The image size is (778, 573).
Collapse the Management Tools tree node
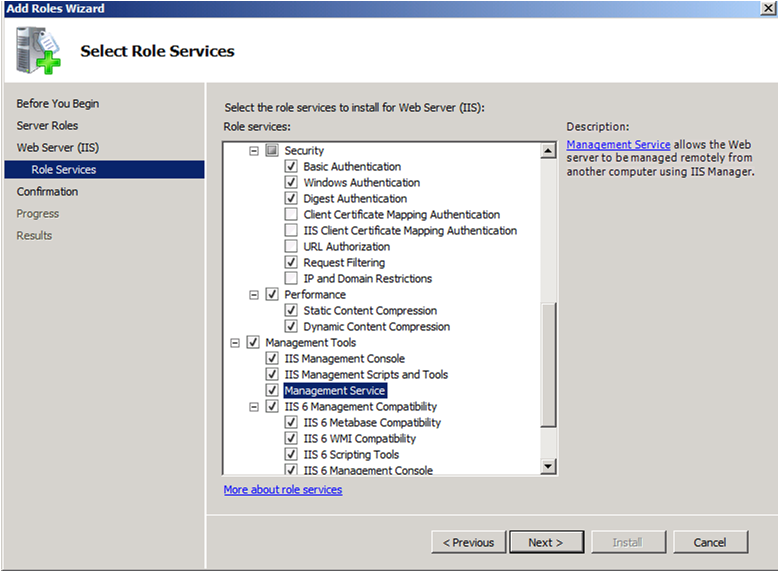pyautogui.click(x=235, y=343)
